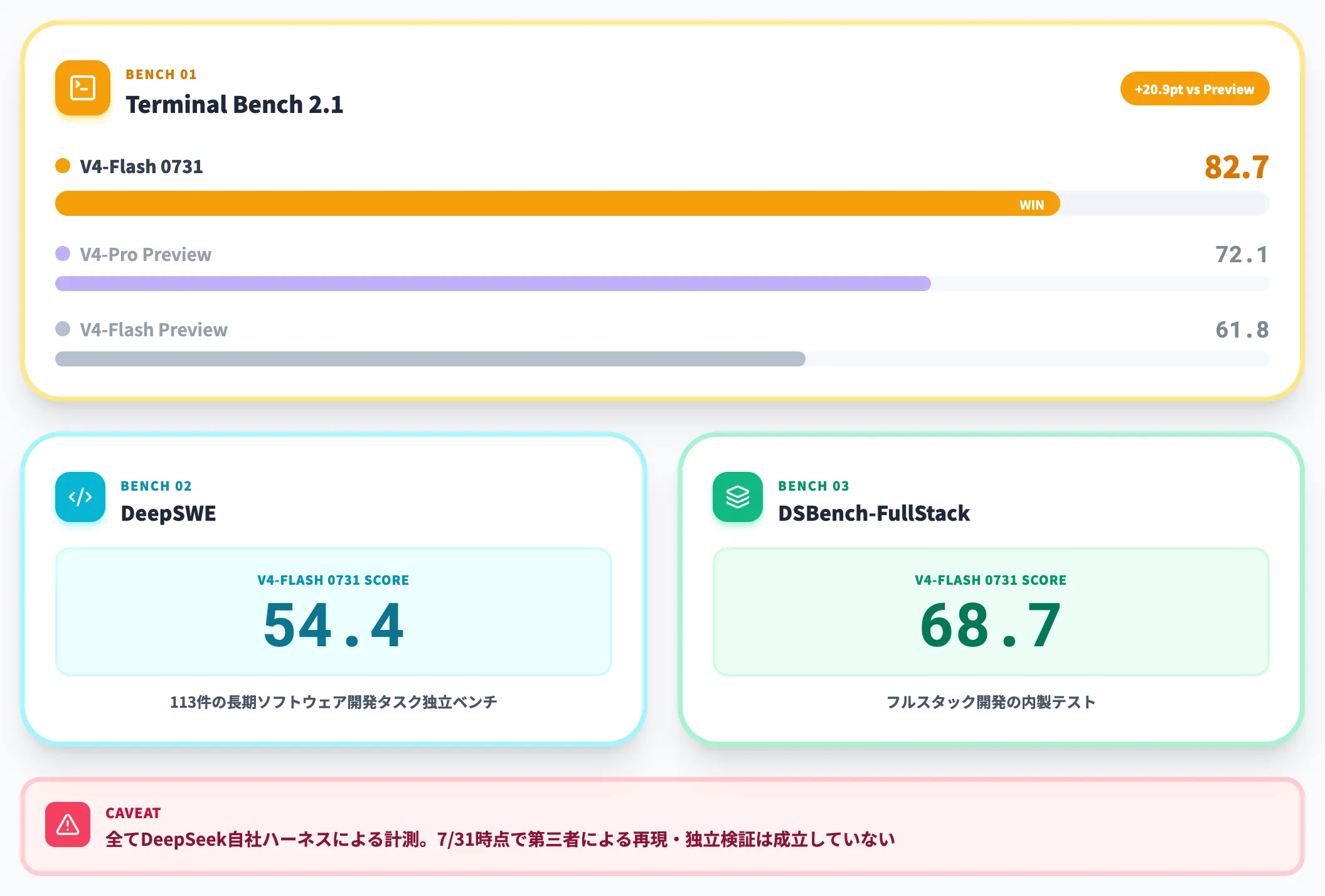Click the BENCH 03 label
This screenshot has width=1325, height=896.
814,486
